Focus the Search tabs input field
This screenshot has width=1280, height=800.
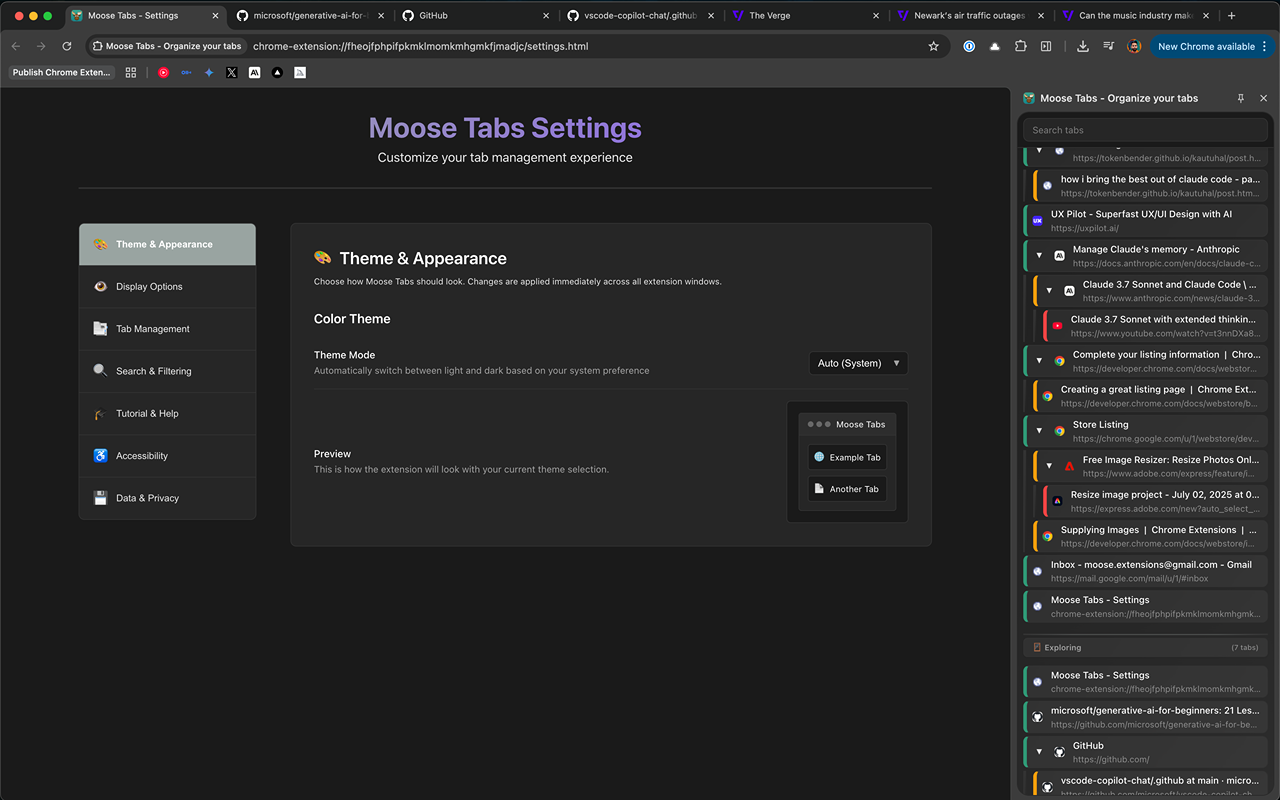click(1145, 130)
